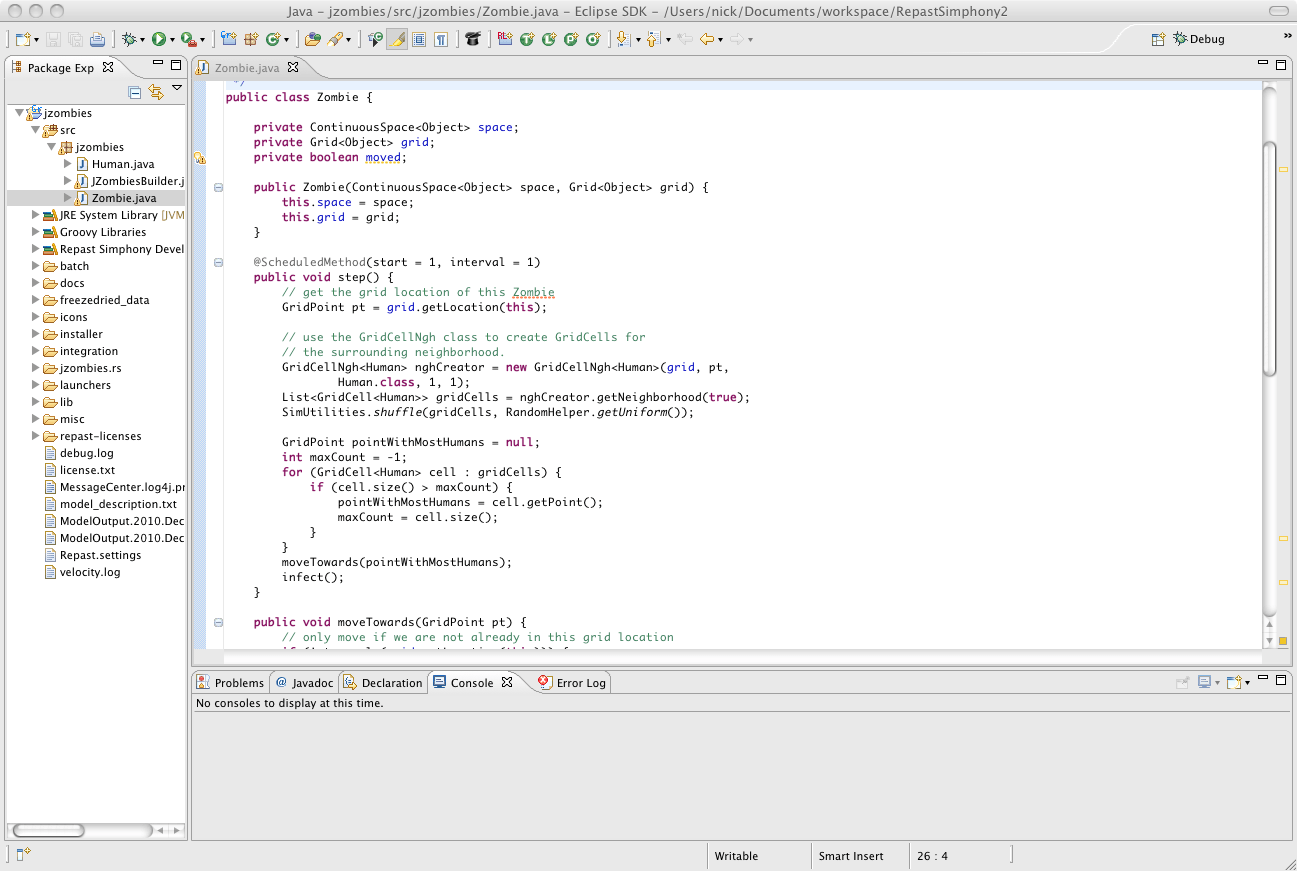Screen dimensions: 1297x871
Task: Click the Debug bug icon in toolbar
Action: (129, 39)
